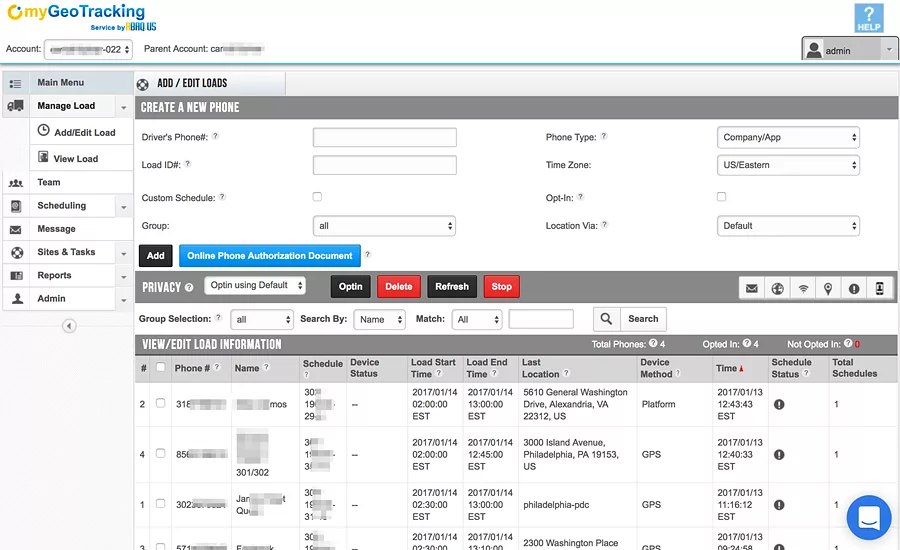Open the Group dropdown in the Create a New Phone form
This screenshot has width=900, height=550.
coord(385,226)
